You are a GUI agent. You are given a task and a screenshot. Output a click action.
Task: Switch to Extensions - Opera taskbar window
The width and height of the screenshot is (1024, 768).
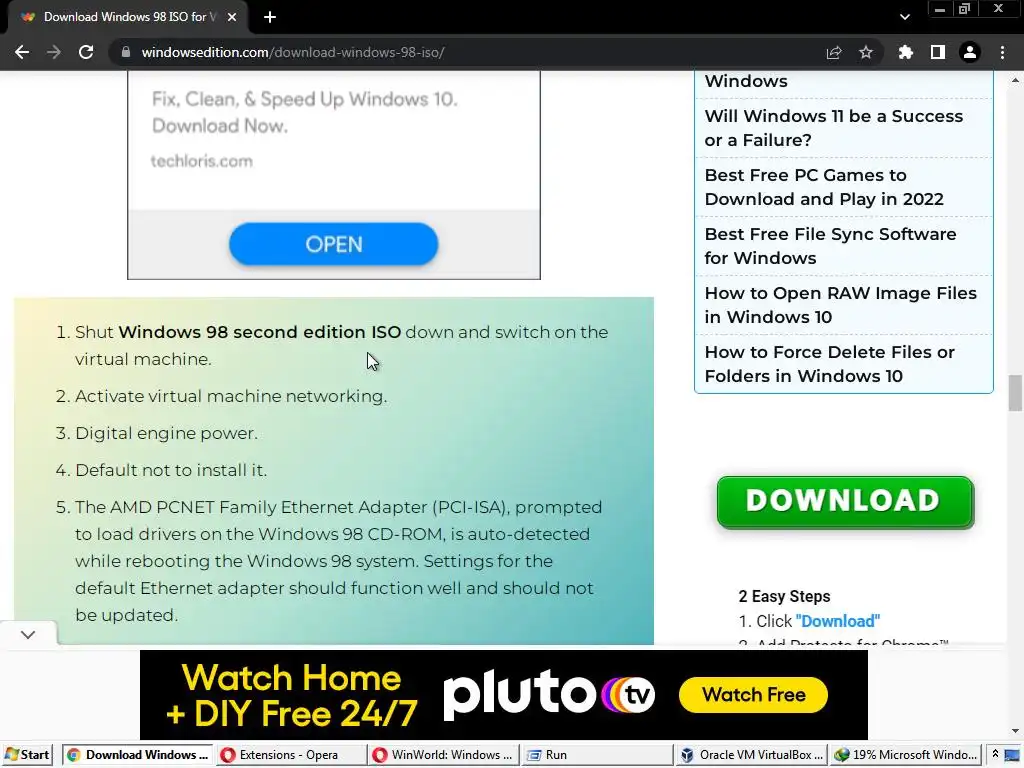click(291, 755)
